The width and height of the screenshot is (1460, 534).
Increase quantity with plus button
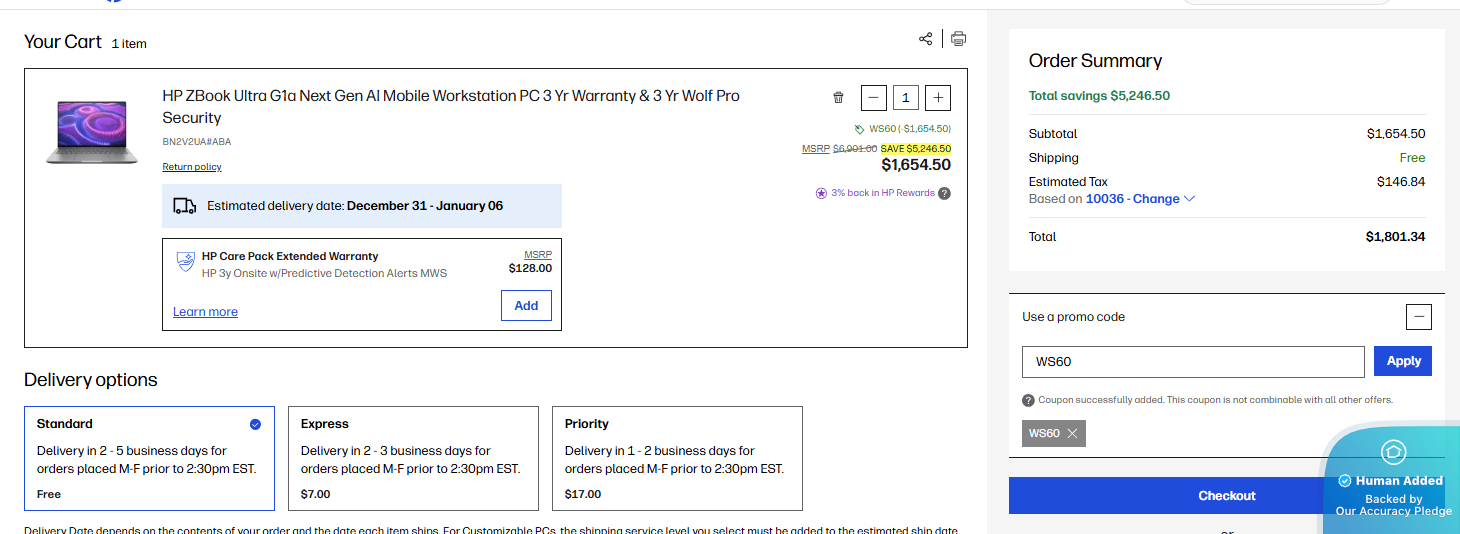[938, 98]
